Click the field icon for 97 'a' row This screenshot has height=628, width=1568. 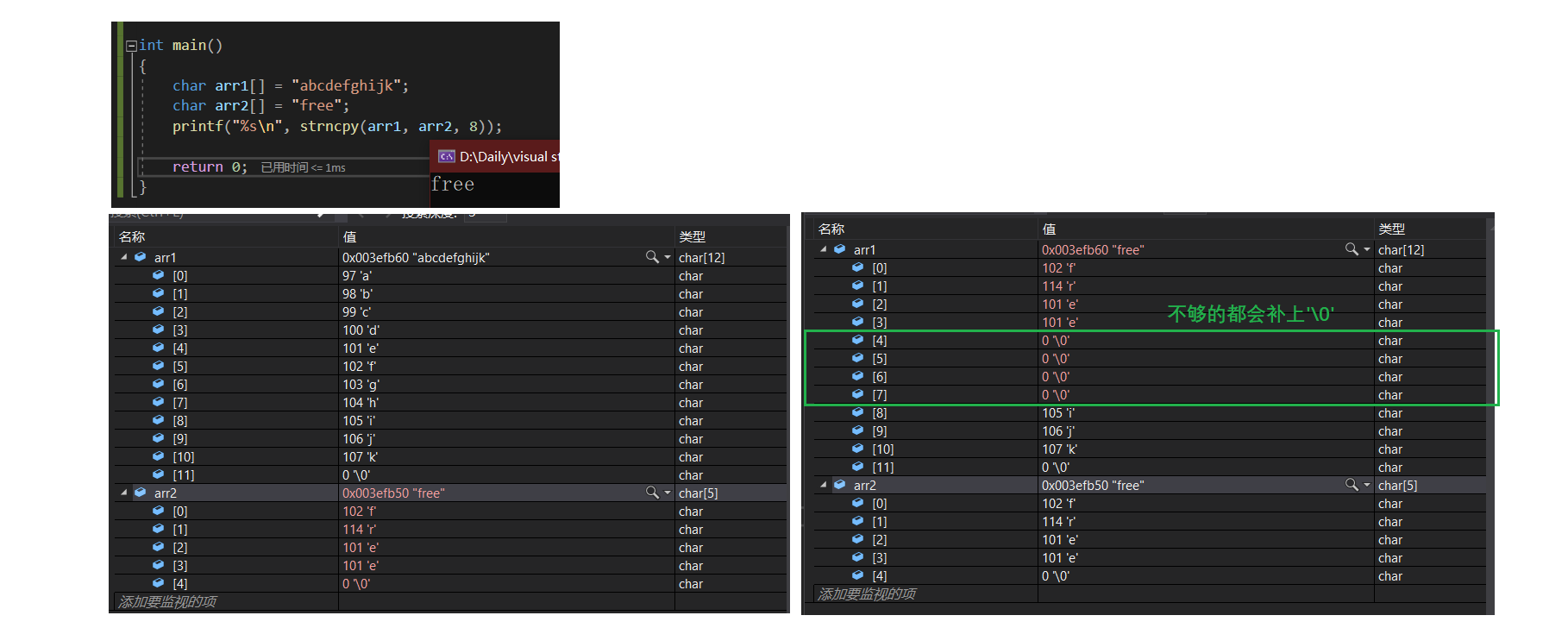tap(158, 275)
